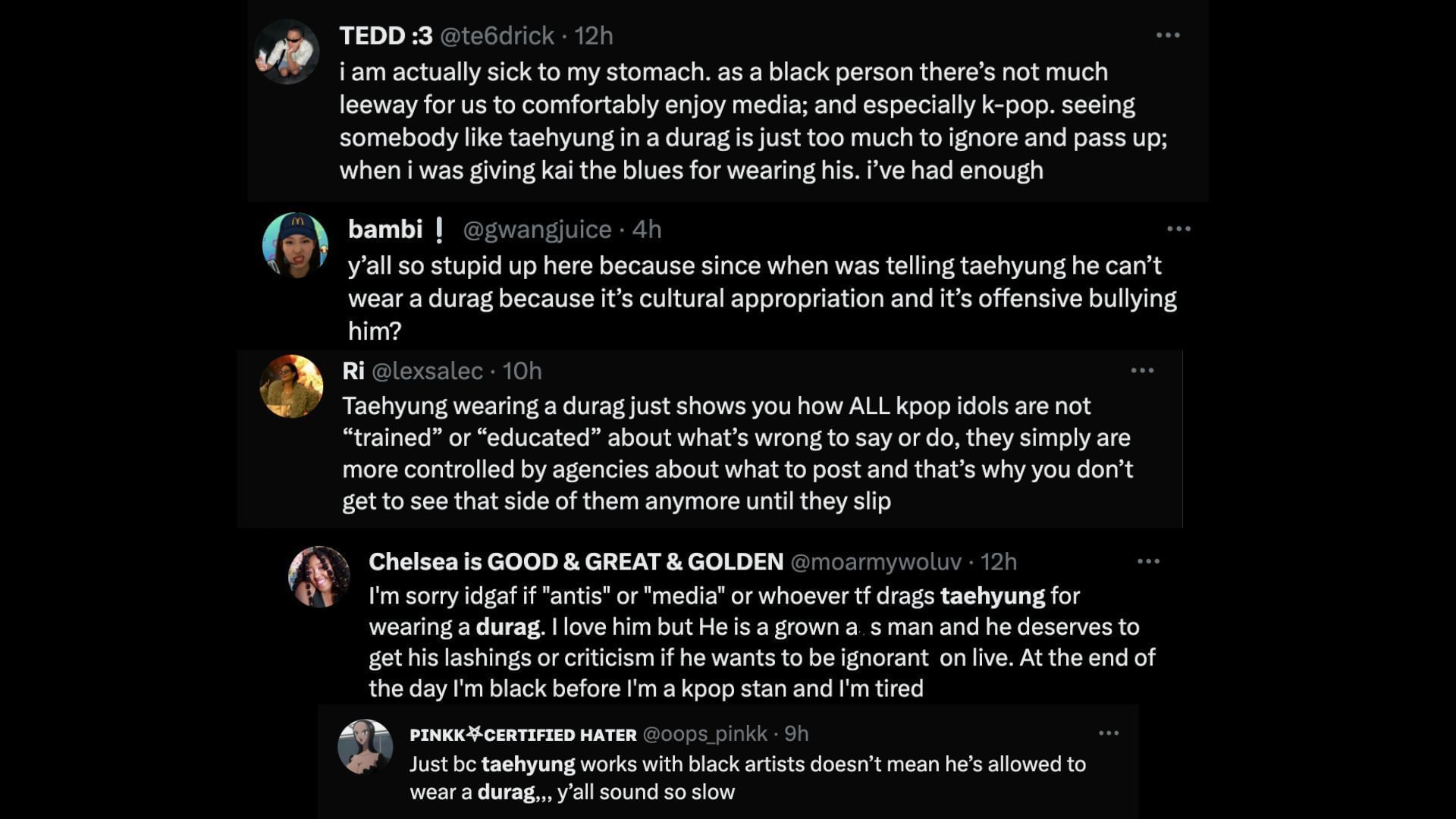The image size is (1456, 819).
Task: Open the @oops_pinkk handle link
Action: (x=704, y=734)
